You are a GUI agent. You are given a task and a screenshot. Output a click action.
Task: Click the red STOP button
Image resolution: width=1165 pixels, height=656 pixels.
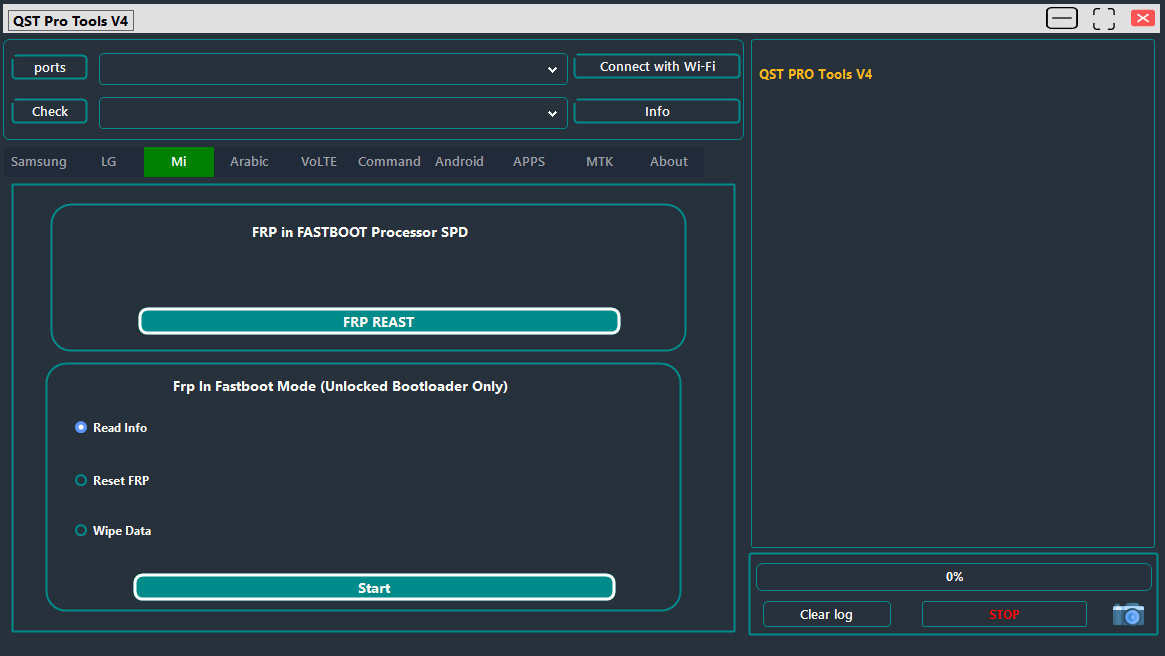pos(1003,614)
